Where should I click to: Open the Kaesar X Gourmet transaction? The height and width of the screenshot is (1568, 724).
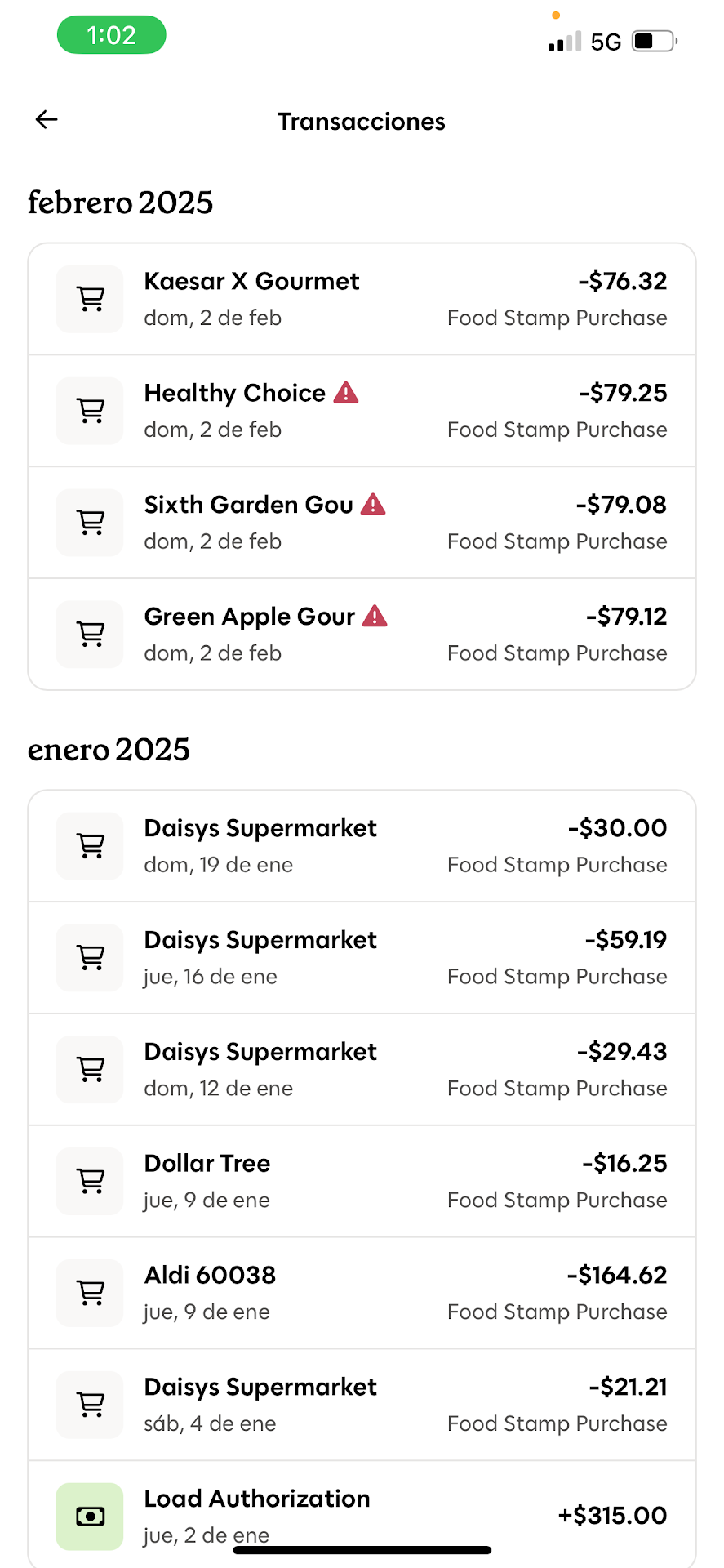pos(362,299)
